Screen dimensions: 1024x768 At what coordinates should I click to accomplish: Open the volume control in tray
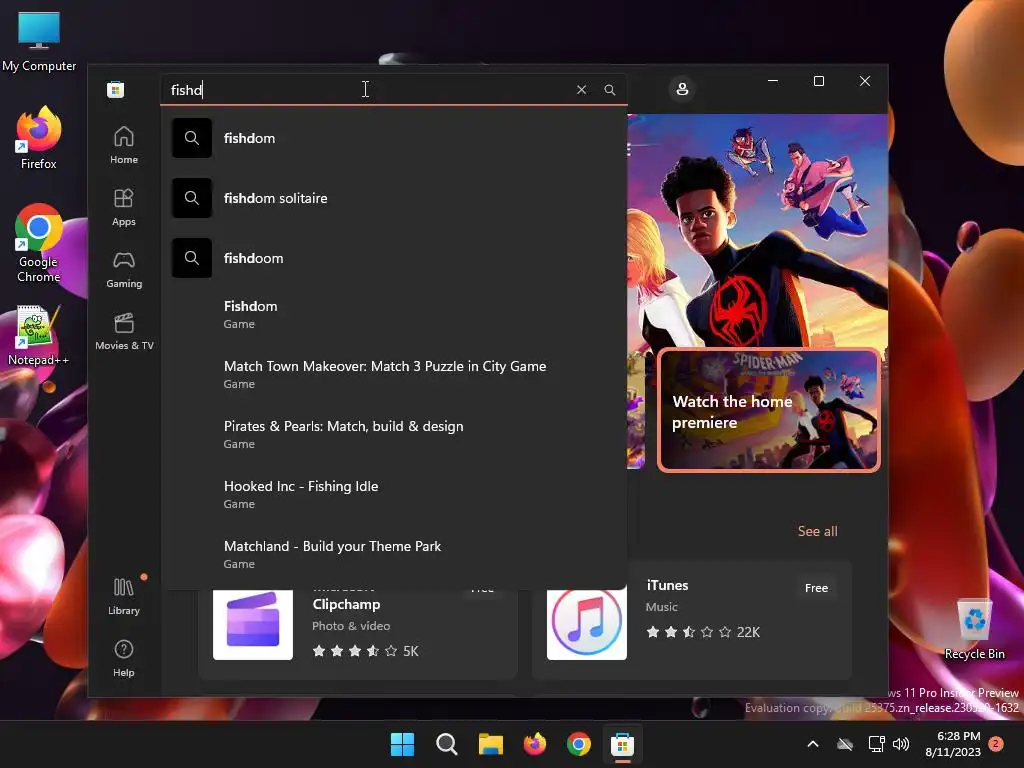point(901,744)
